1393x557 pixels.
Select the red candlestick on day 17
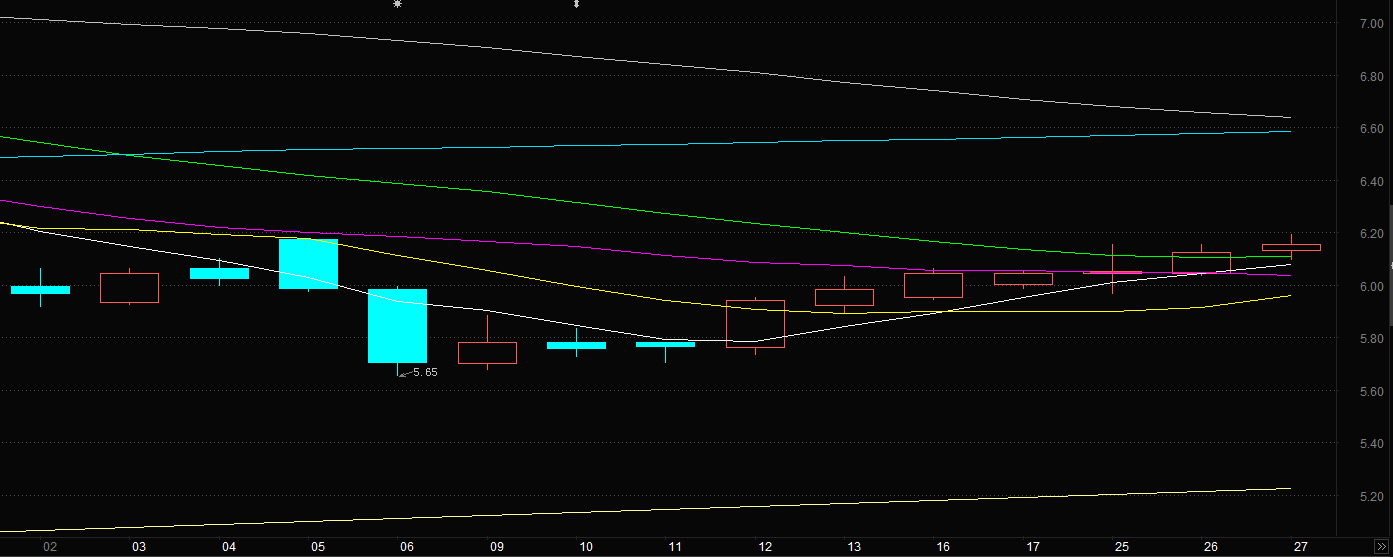pos(1023,279)
